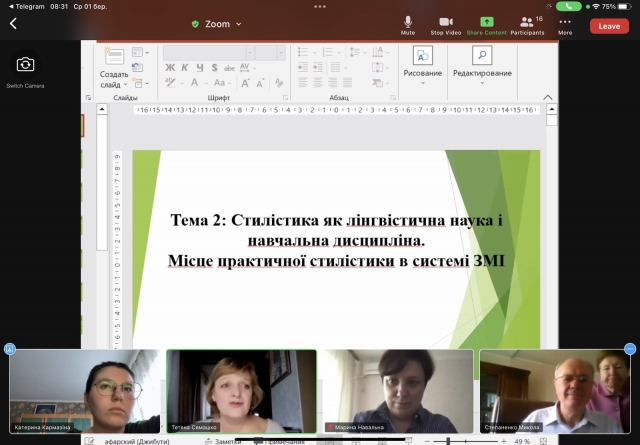Screen dimensions: 640x445
Task: Stop Video using the camera icon
Action: coord(445,23)
